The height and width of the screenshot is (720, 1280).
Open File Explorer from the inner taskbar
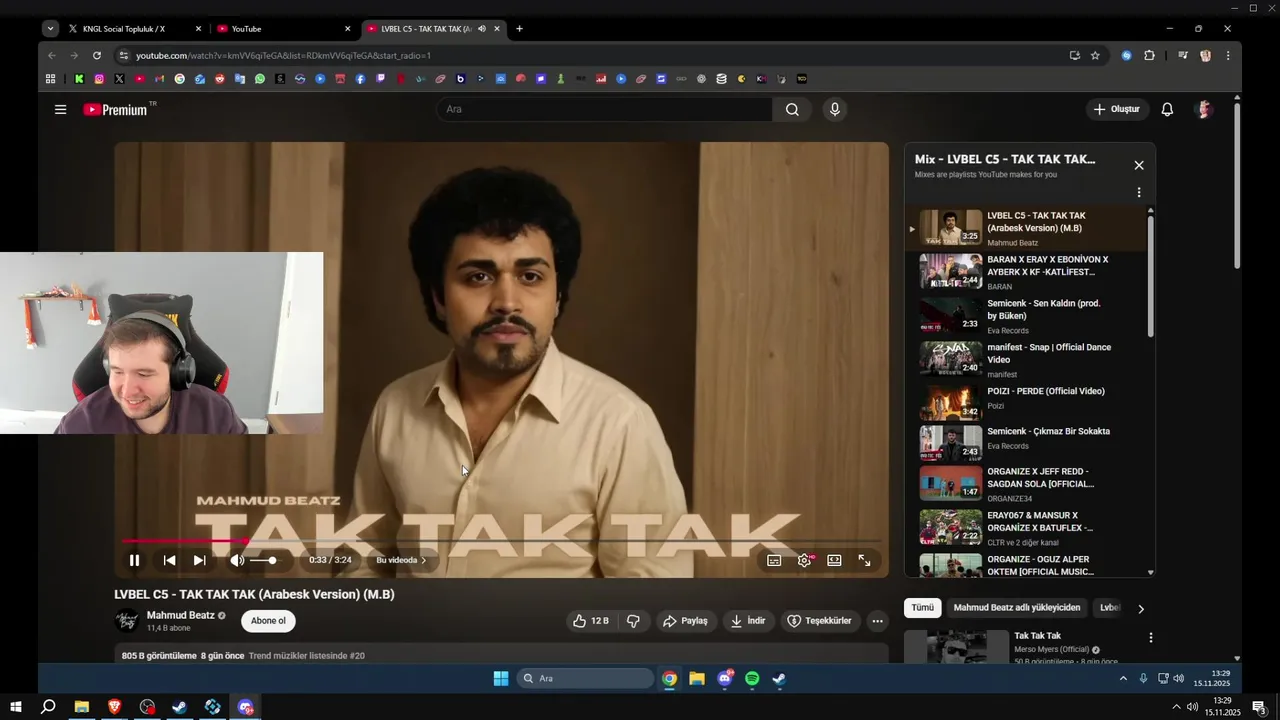click(x=697, y=679)
